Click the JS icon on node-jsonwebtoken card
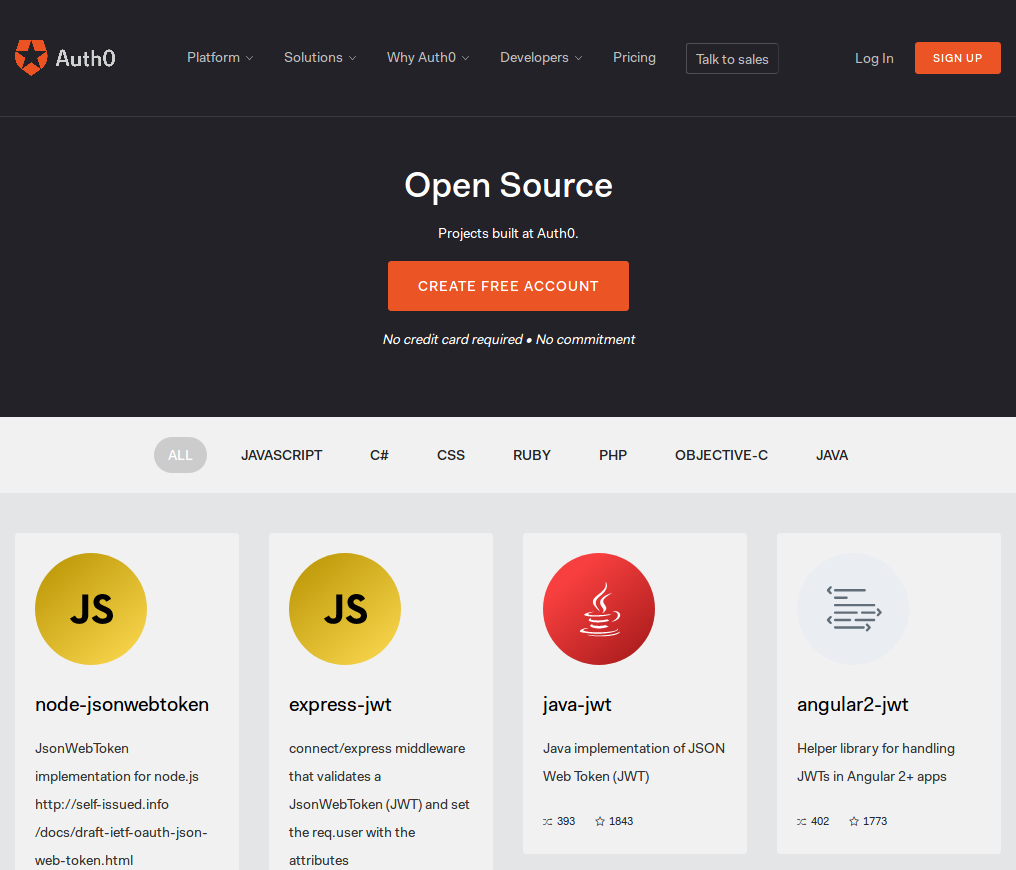 pyautogui.click(x=91, y=609)
